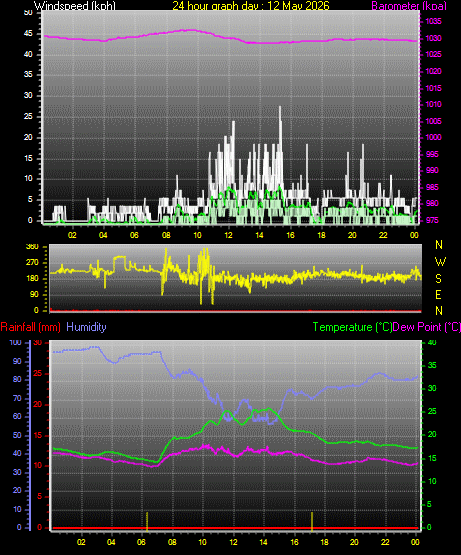Click the yellow marker near 17 on rainfall chart
This screenshot has width=461, height=555.
[x=312, y=521]
